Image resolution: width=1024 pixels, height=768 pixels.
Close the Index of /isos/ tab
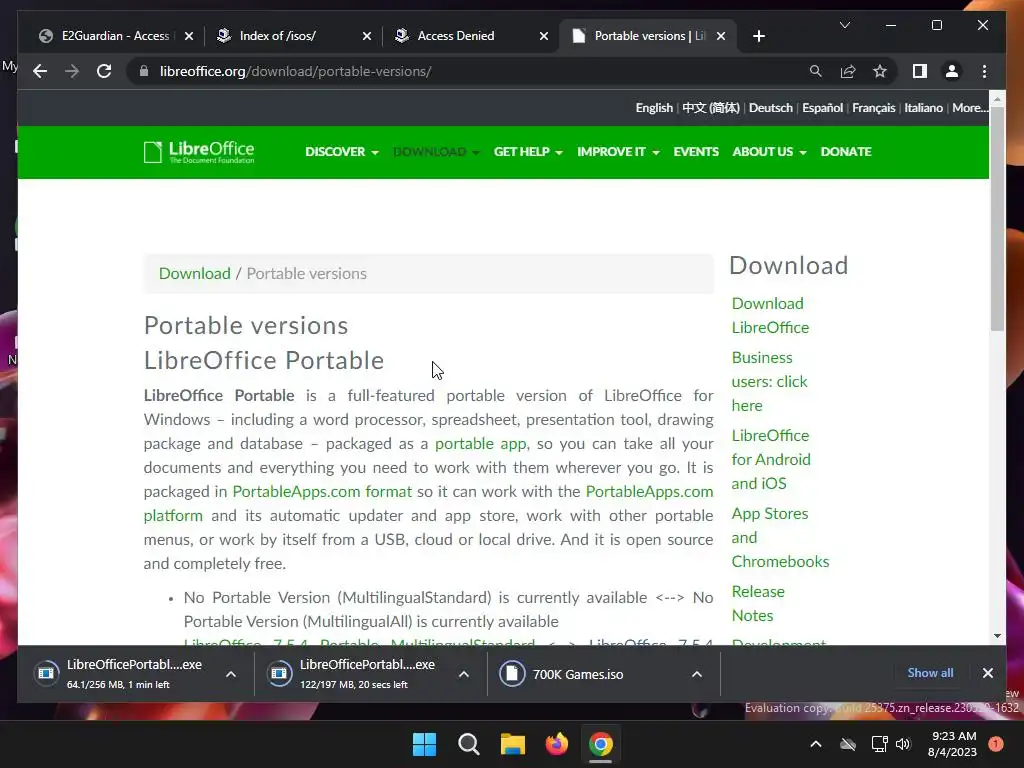(x=366, y=36)
